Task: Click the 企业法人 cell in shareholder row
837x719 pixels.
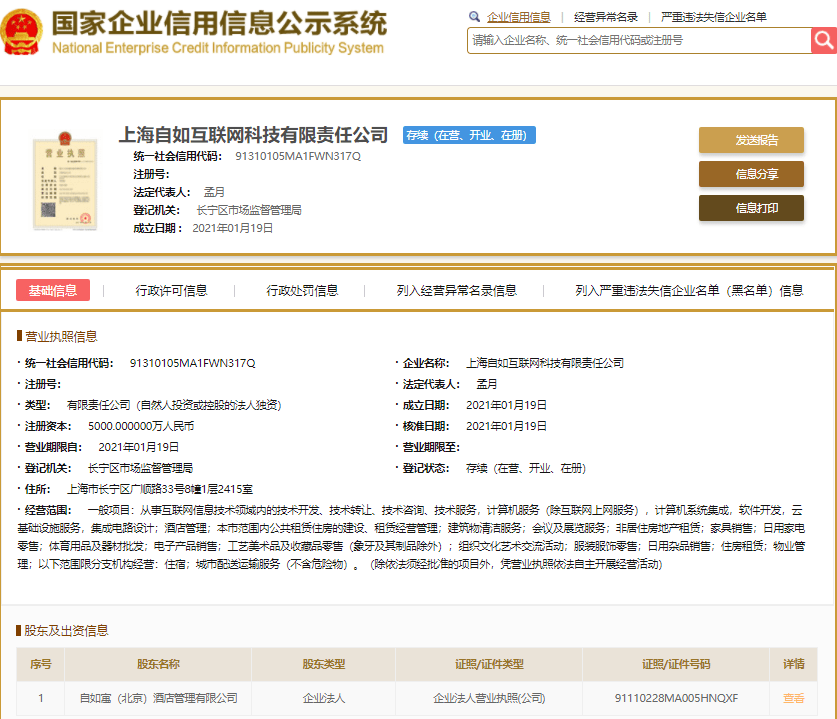Action: (x=323, y=698)
